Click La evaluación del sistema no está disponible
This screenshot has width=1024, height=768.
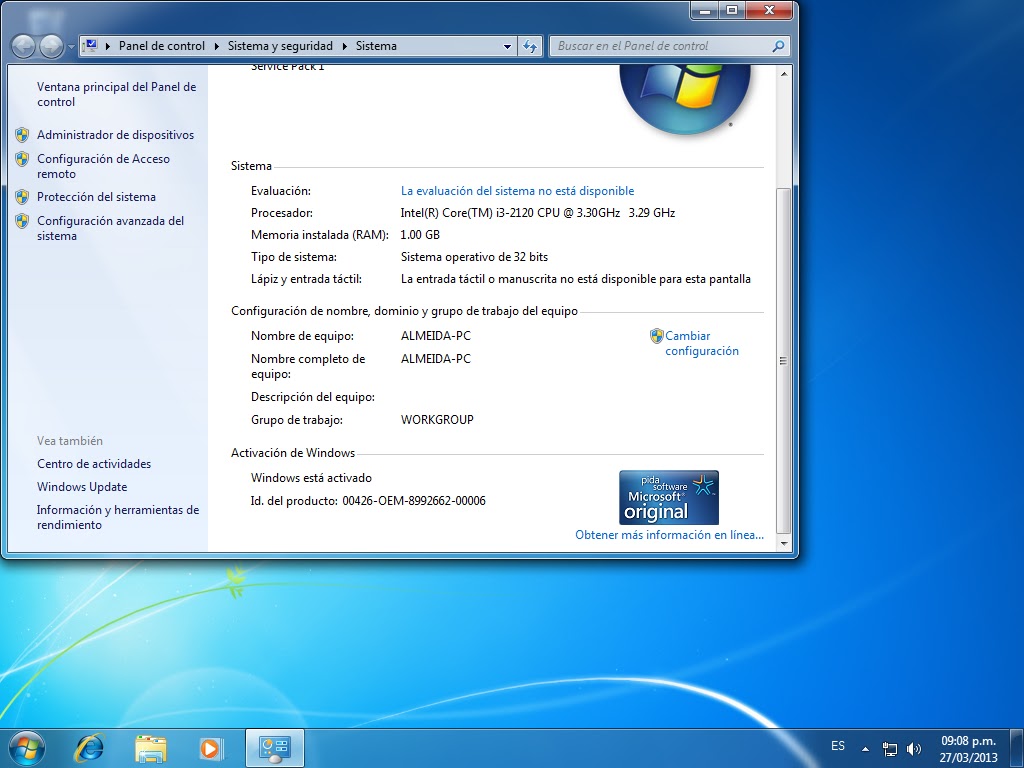[x=517, y=191]
